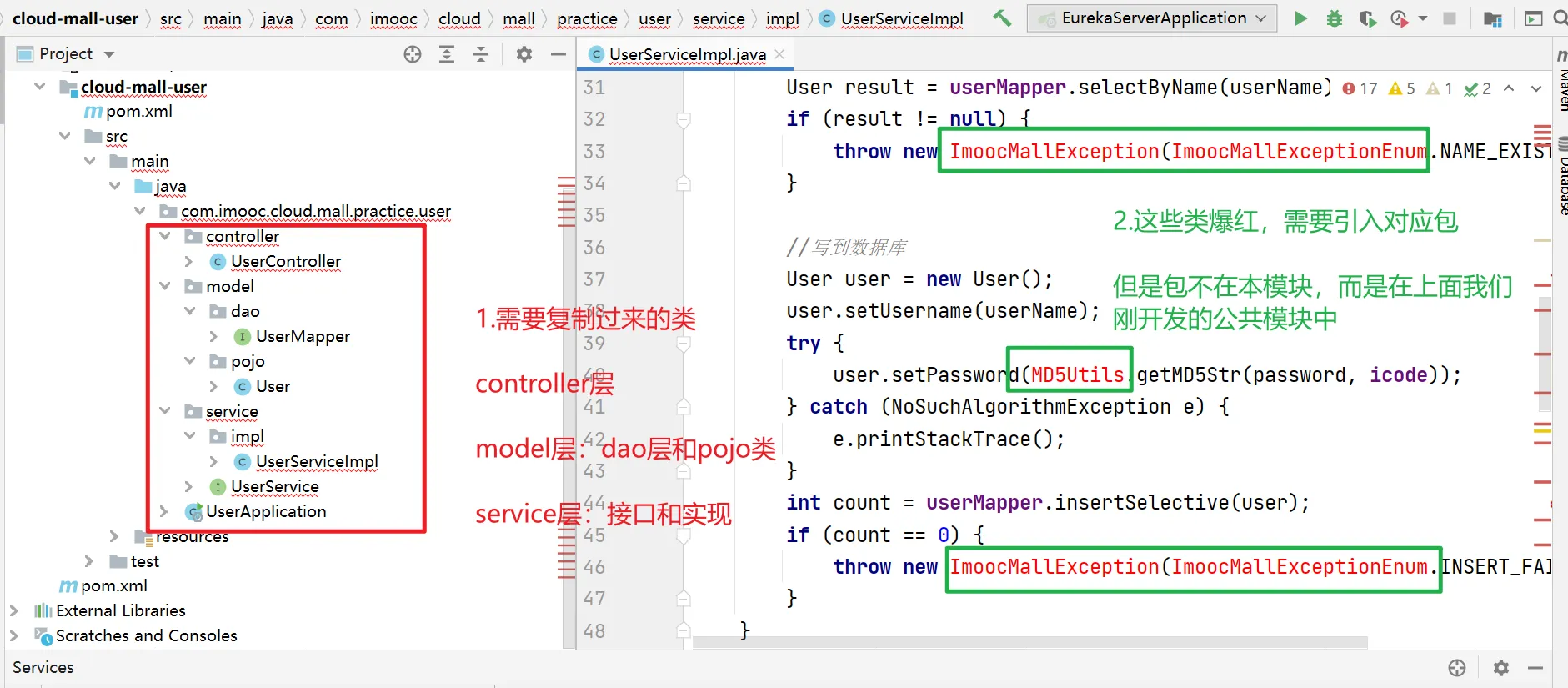Image resolution: width=1568 pixels, height=688 pixels.
Task: Click the practice breadcrumb segment
Action: pyautogui.click(x=587, y=18)
